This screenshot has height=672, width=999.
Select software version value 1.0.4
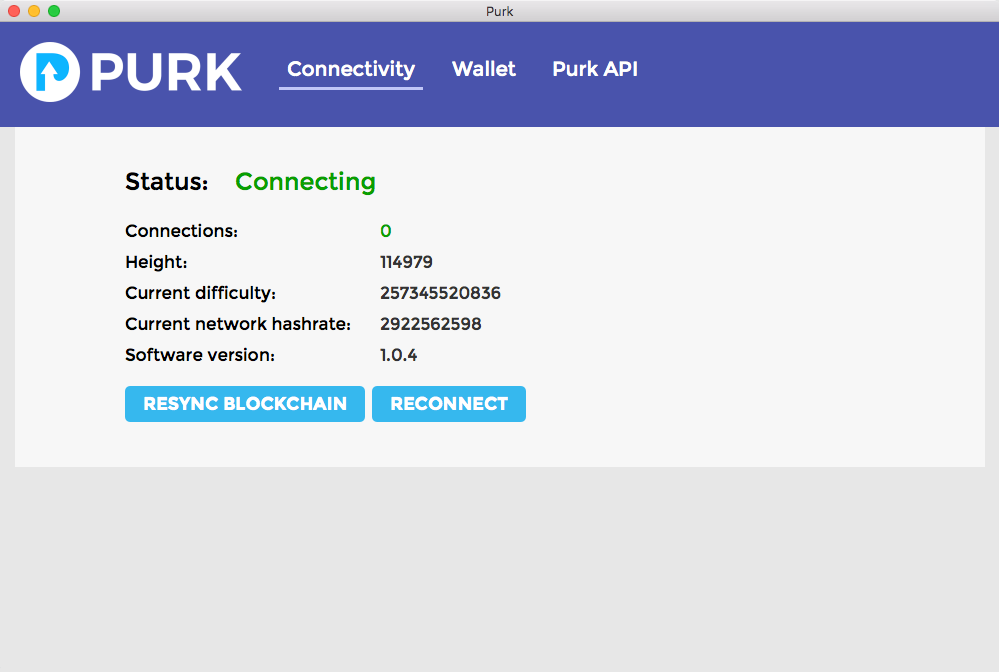399,355
